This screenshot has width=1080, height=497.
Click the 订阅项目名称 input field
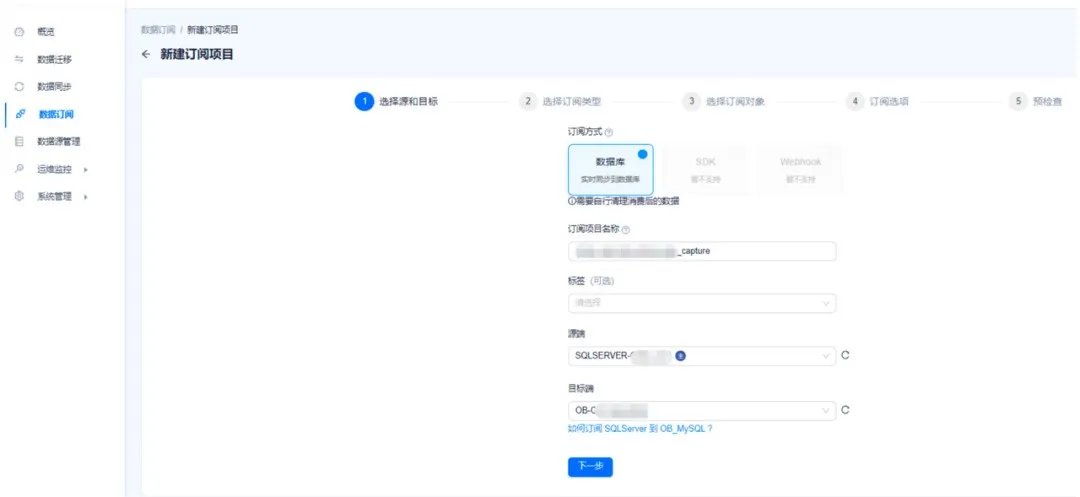(701, 251)
